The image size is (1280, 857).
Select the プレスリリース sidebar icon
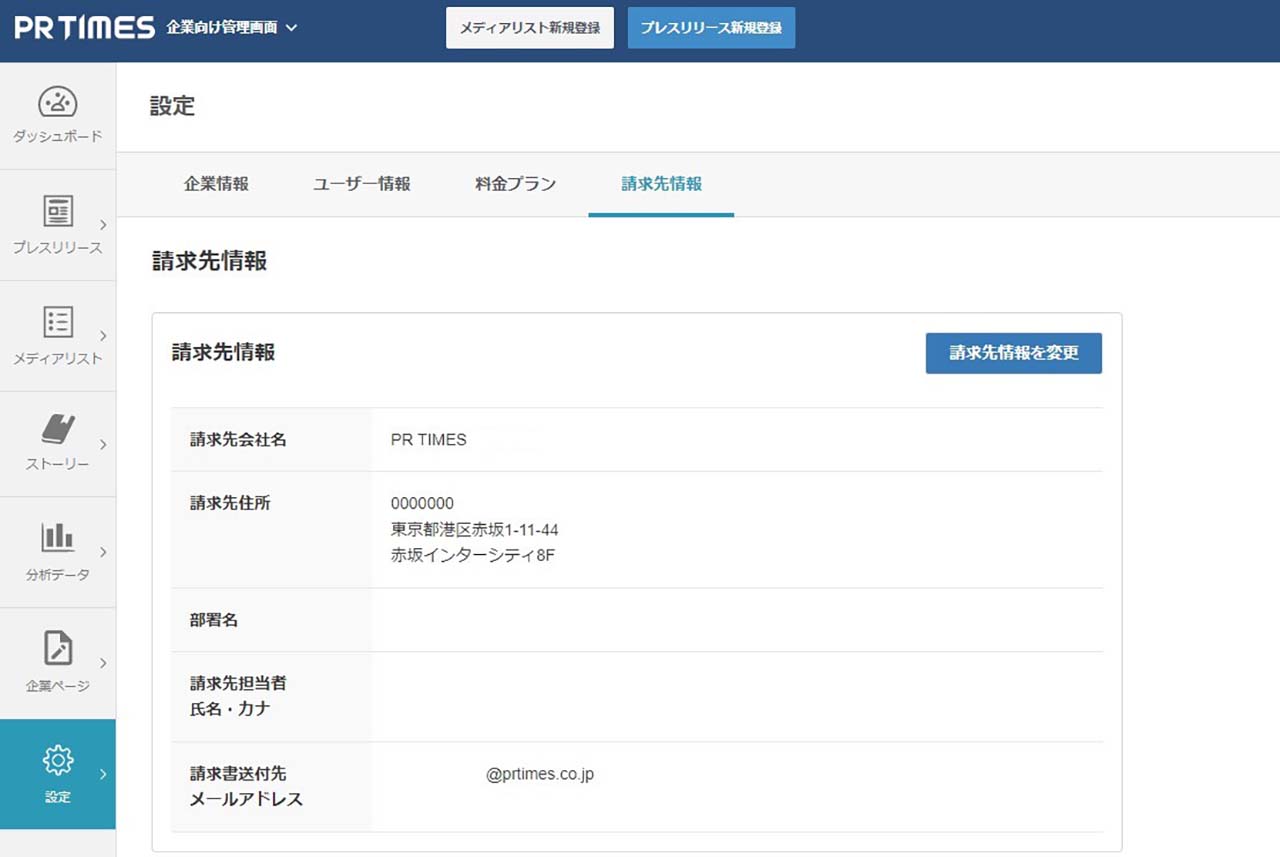pos(57,211)
